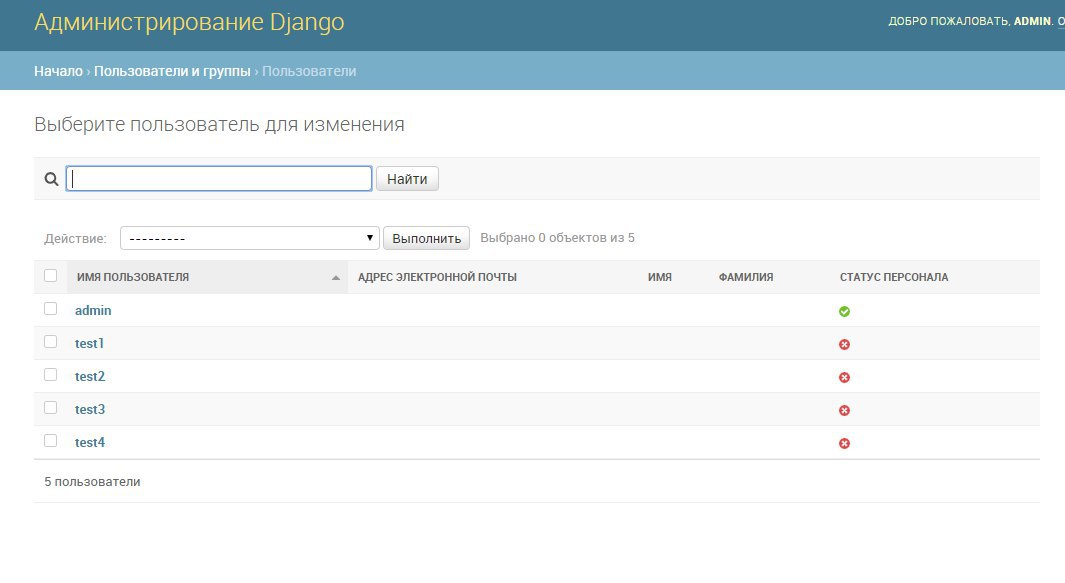Click the search magnifier icon
1065x583 pixels.
51,179
